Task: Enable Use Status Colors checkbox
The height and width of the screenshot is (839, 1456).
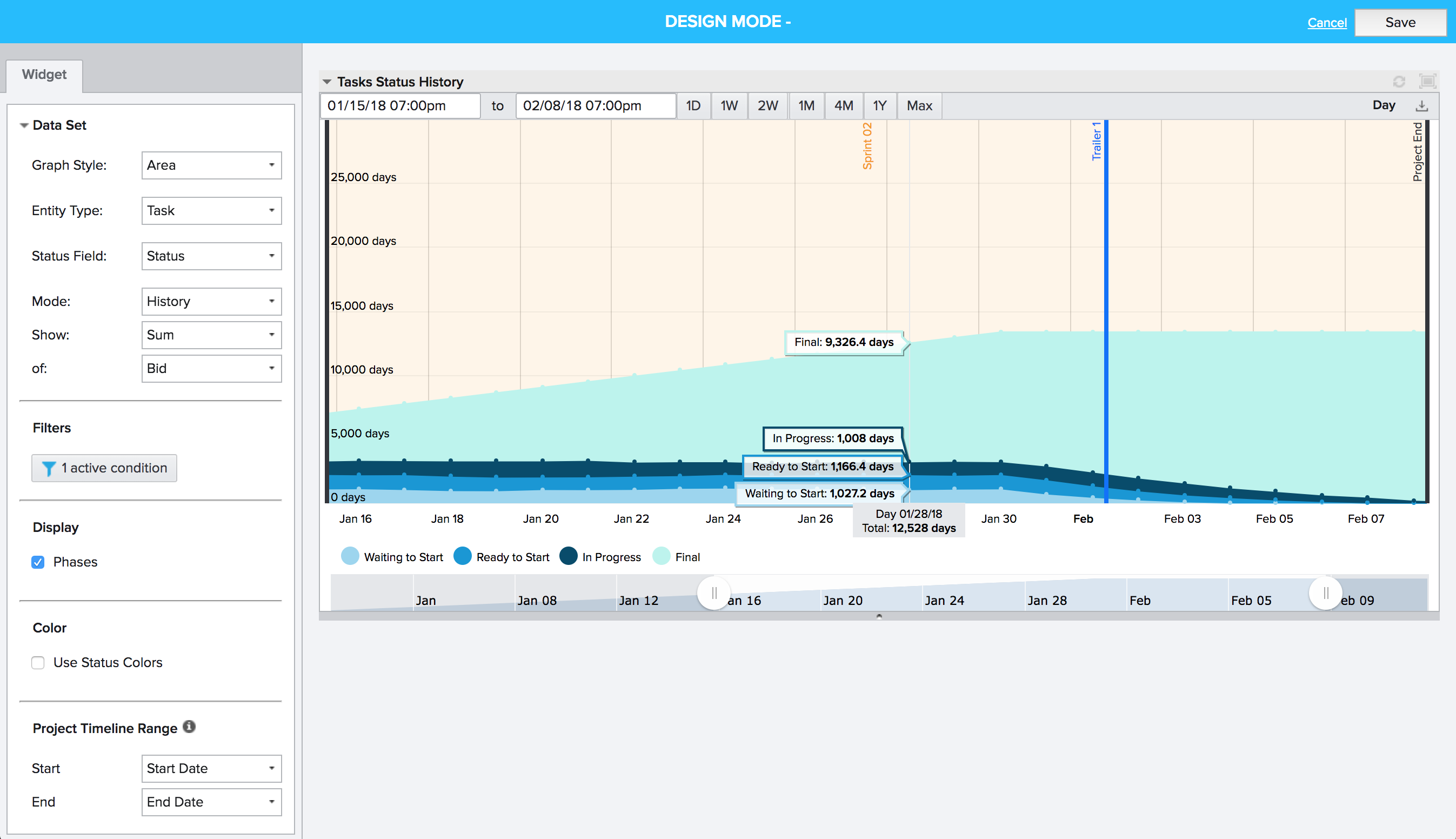Action: (x=38, y=662)
